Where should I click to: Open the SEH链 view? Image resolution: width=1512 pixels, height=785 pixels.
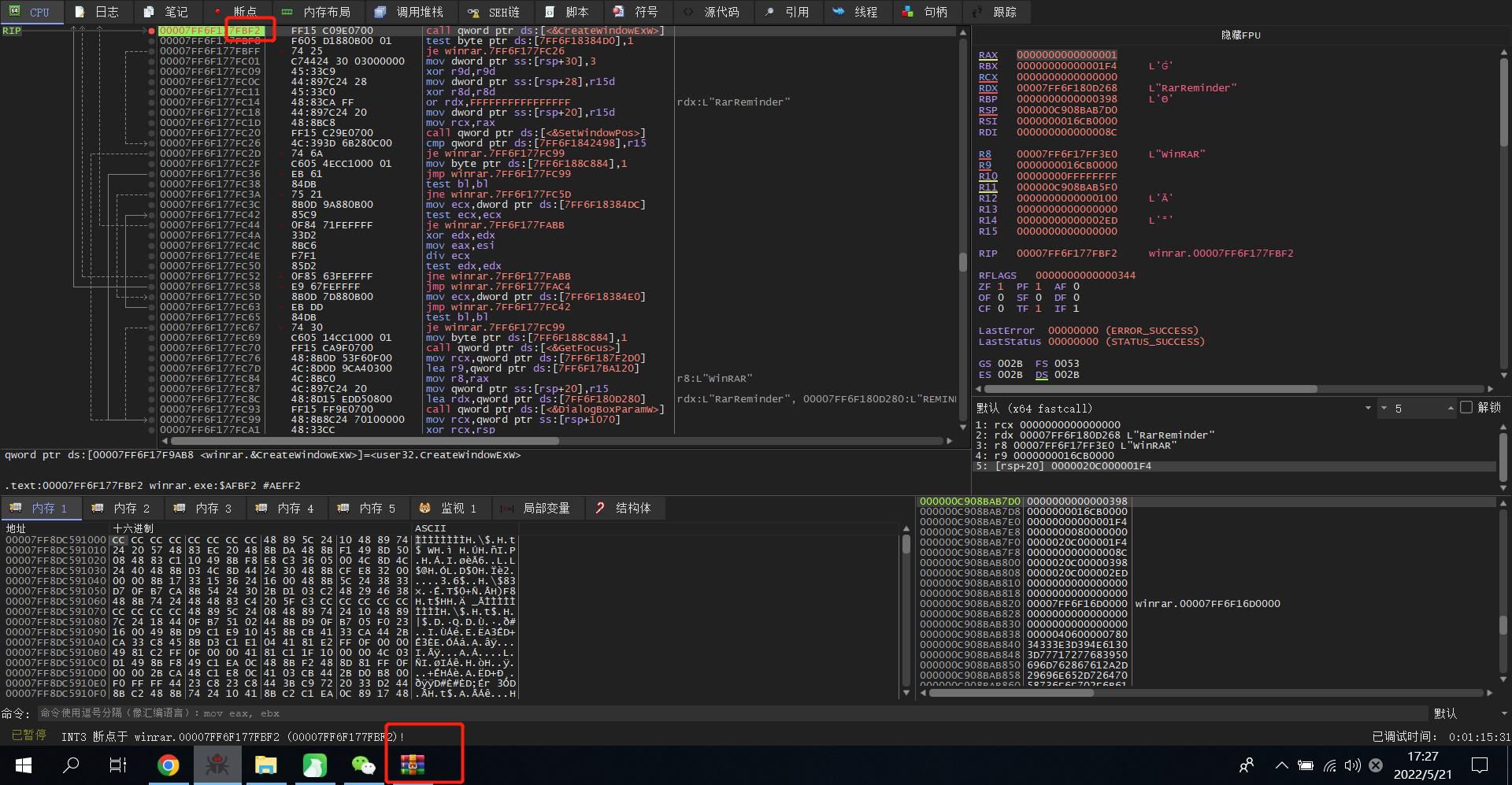(x=495, y=12)
